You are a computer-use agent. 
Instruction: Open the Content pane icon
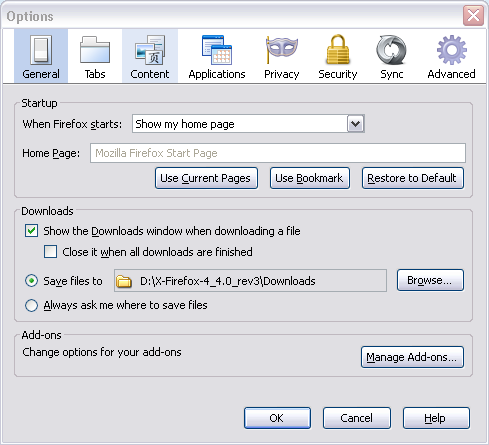150,50
